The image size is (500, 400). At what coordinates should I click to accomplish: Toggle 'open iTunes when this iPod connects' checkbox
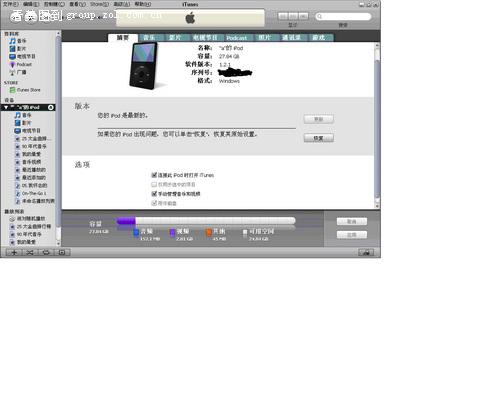[x=154, y=175]
